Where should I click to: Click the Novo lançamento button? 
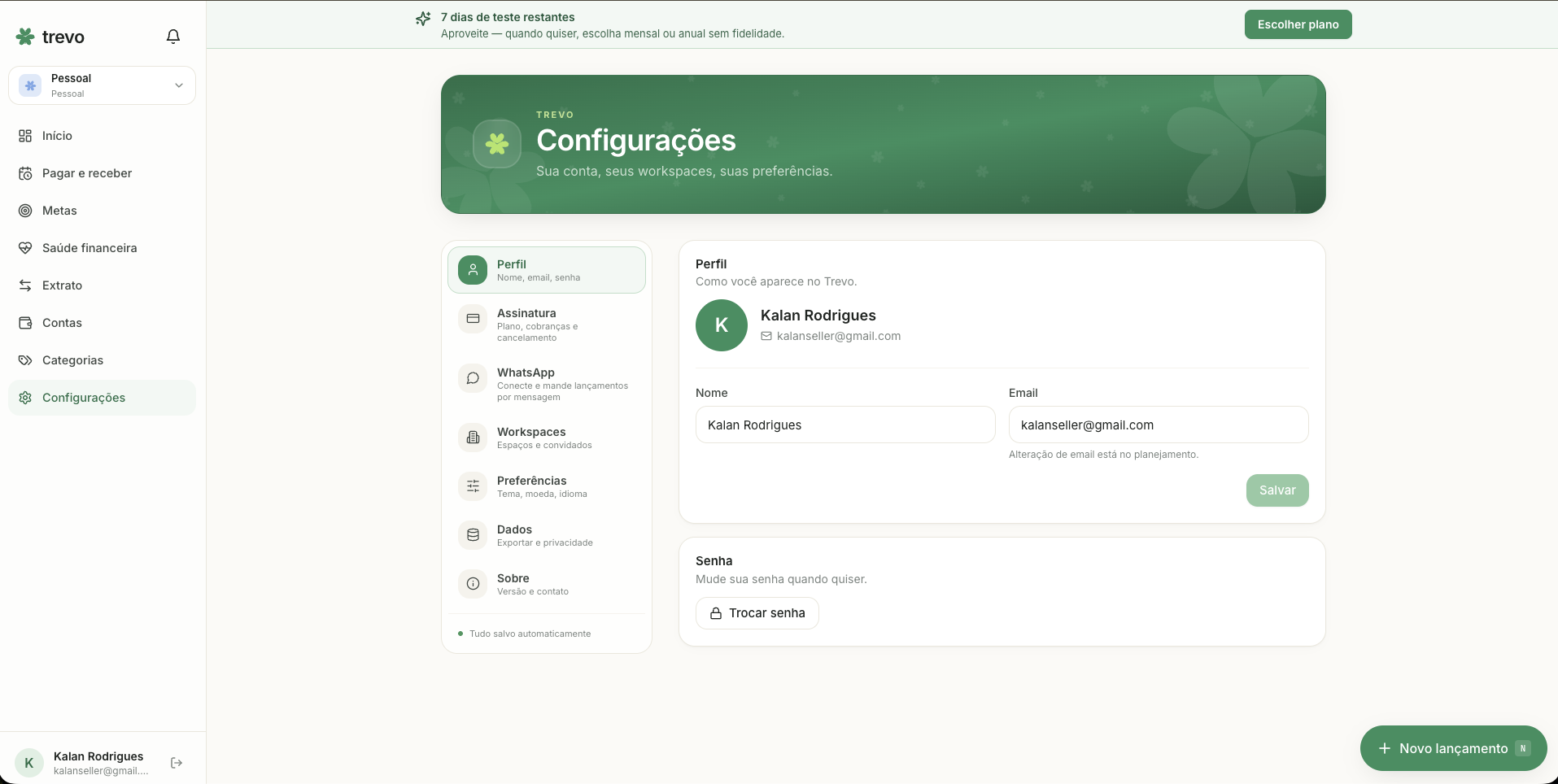click(1453, 748)
